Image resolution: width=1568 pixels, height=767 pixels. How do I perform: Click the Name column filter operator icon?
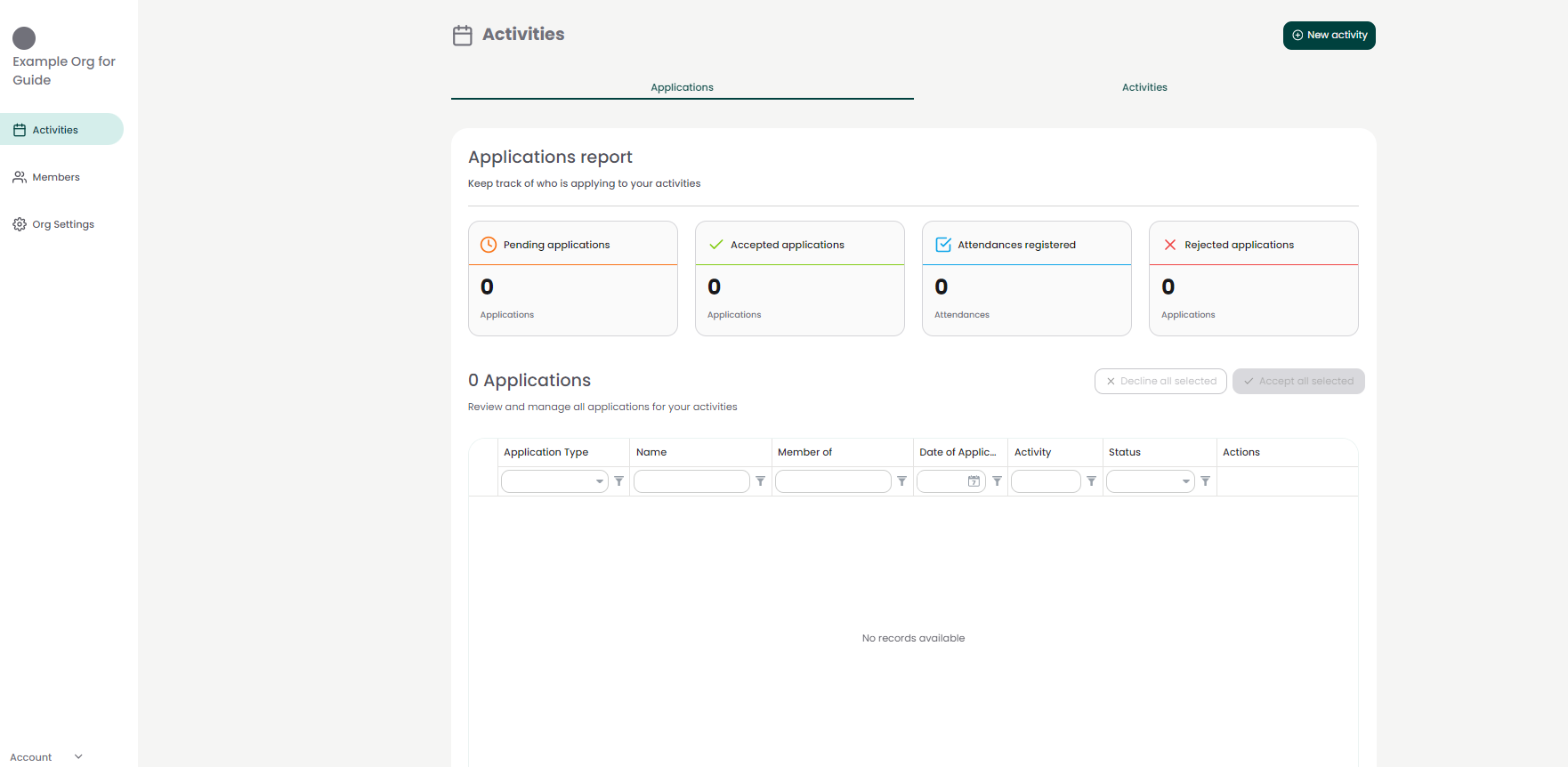[x=760, y=481]
